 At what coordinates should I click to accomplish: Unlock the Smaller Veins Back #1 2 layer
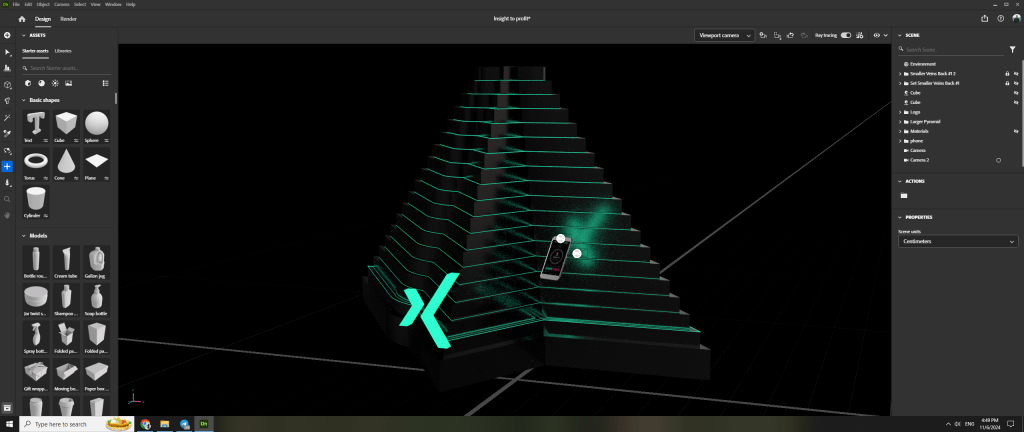click(x=1006, y=73)
